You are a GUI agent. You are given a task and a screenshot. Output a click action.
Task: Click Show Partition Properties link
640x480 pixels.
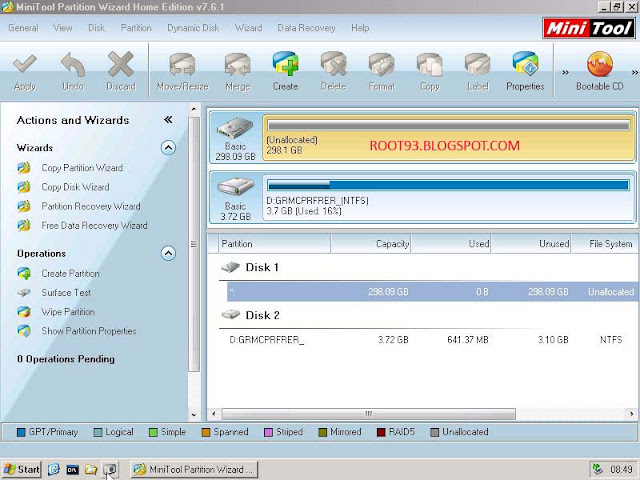point(89,331)
